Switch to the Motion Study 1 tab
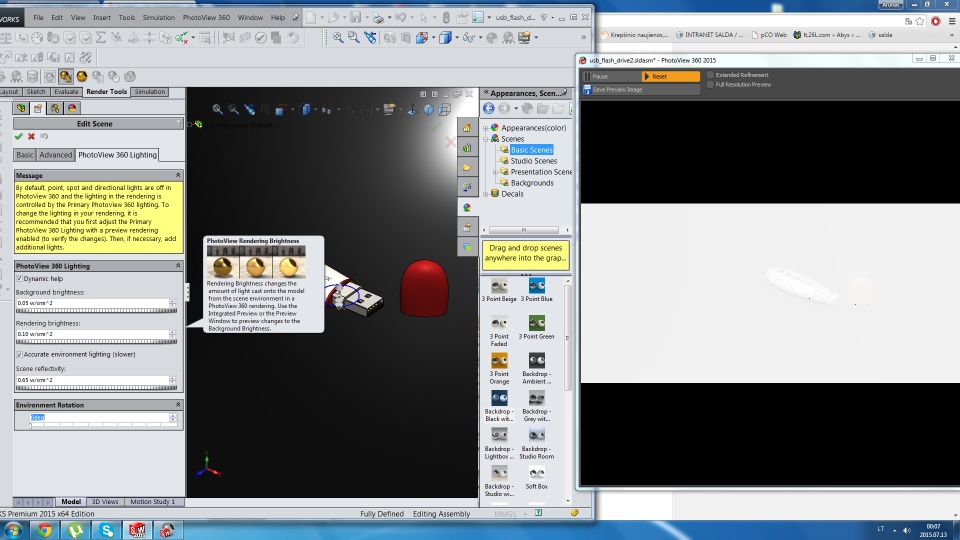This screenshot has height=540, width=960. 152,501
